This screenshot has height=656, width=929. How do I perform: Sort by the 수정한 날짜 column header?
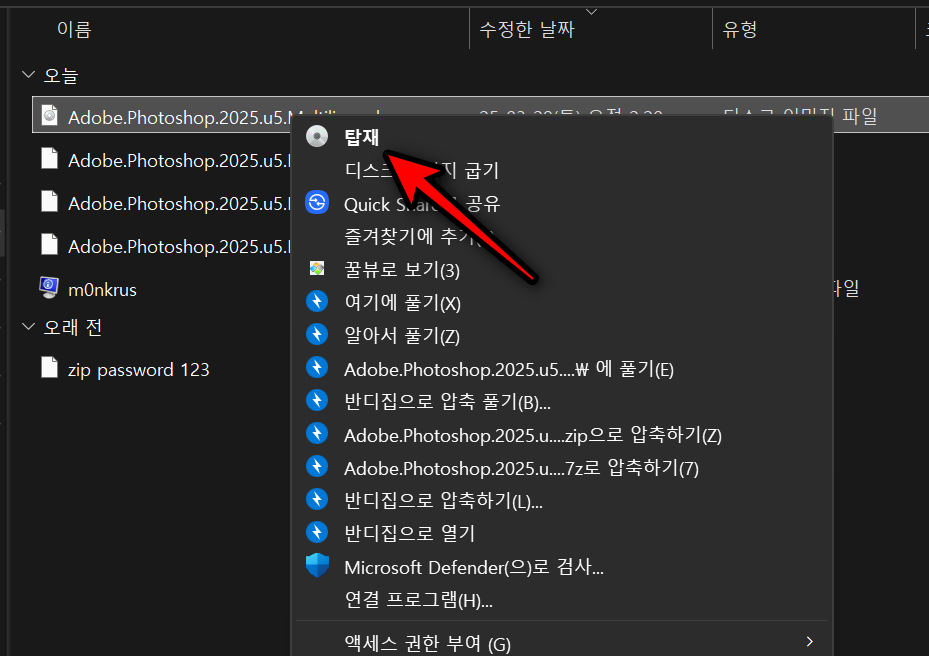527,29
